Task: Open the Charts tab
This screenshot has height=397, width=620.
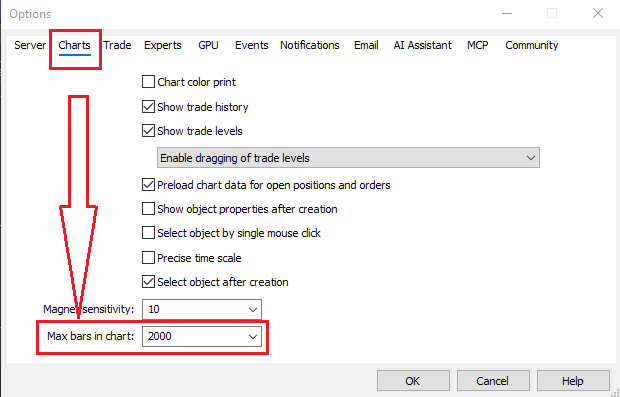Action: tap(74, 45)
